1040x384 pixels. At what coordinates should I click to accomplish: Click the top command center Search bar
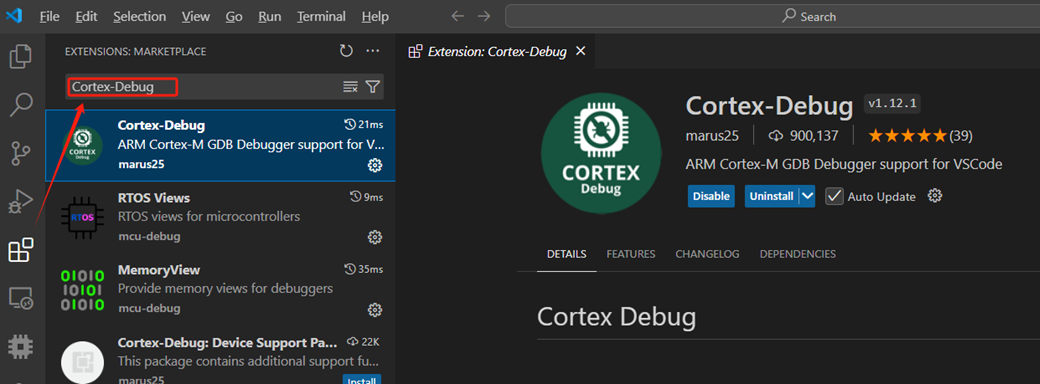click(773, 17)
